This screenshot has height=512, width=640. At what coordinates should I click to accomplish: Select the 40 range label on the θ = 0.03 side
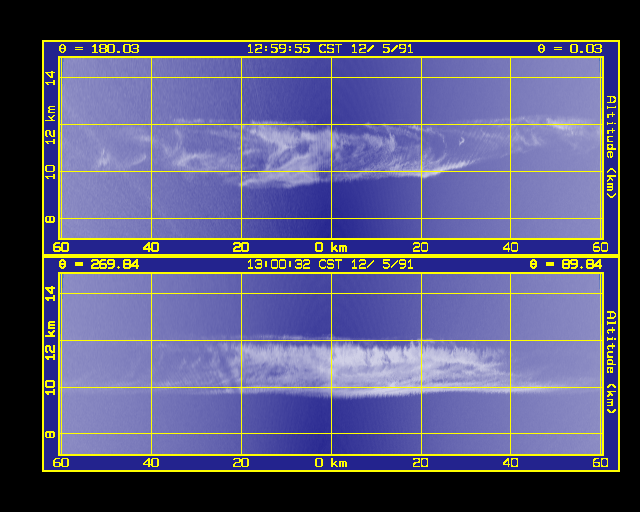coord(511,247)
